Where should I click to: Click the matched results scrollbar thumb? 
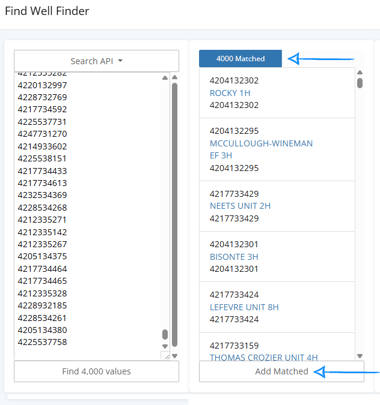point(360,83)
